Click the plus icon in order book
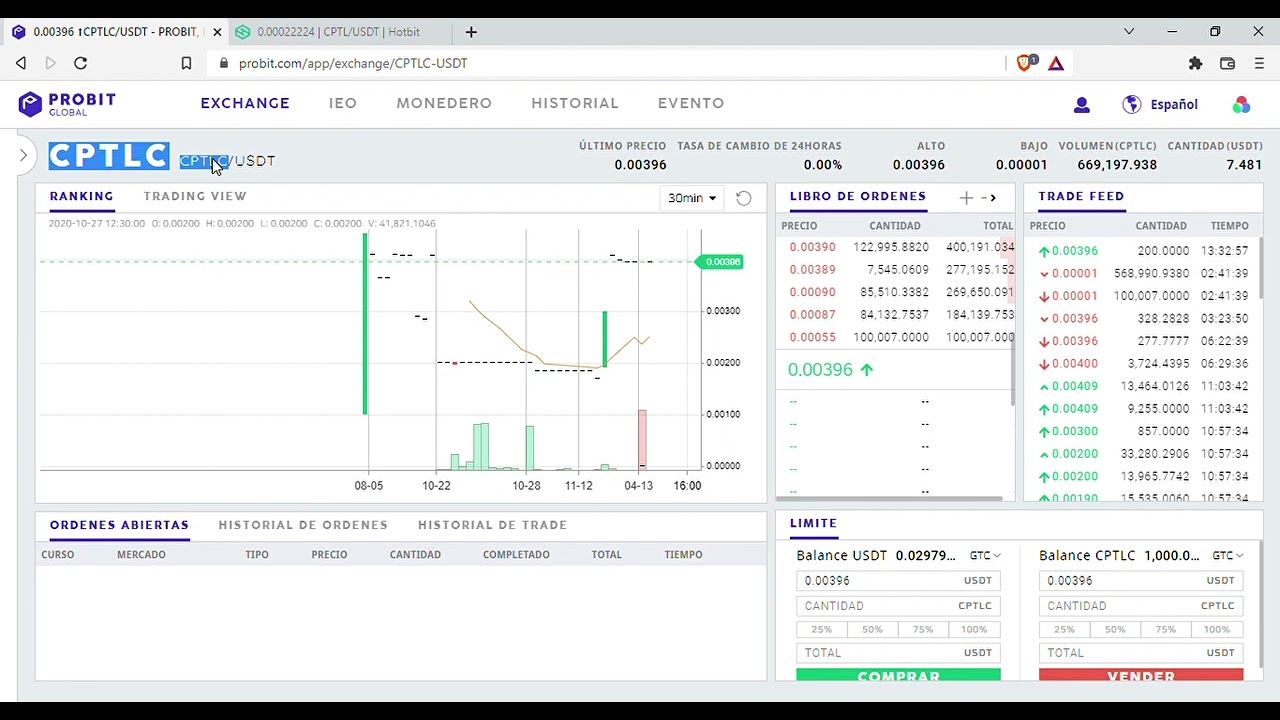The width and height of the screenshot is (1280, 720). point(966,198)
